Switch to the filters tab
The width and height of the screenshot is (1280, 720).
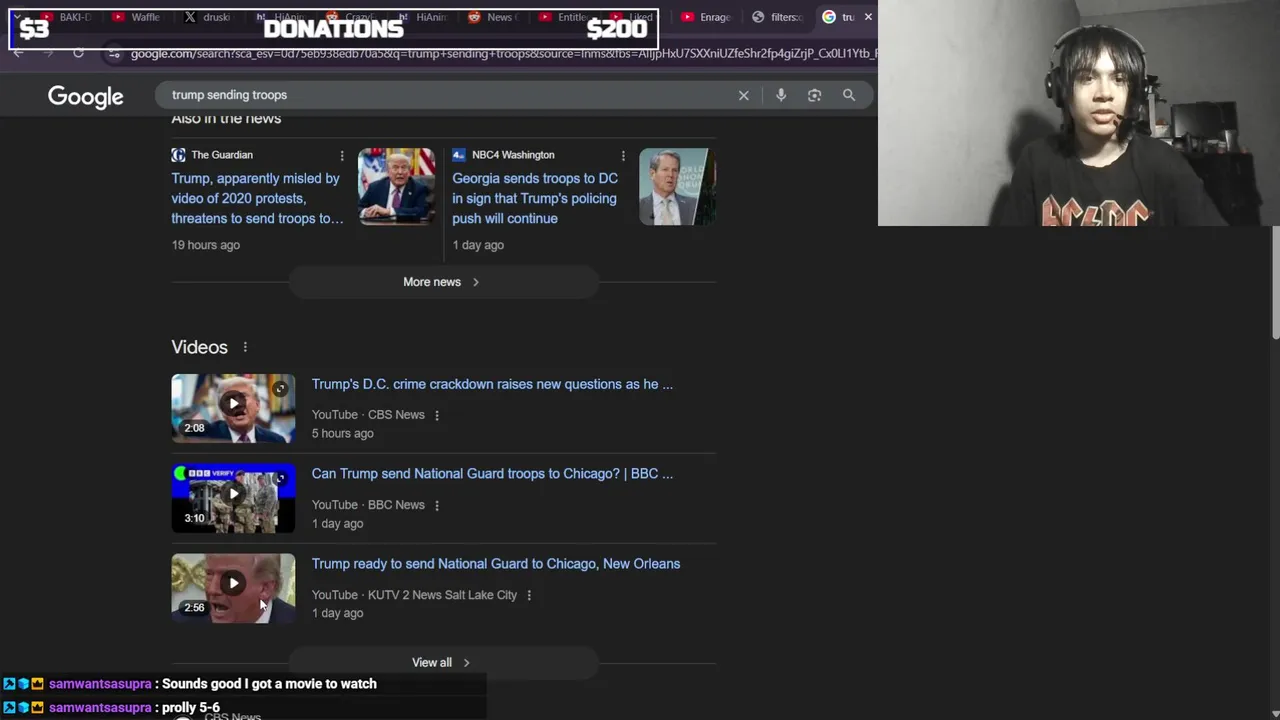click(777, 17)
